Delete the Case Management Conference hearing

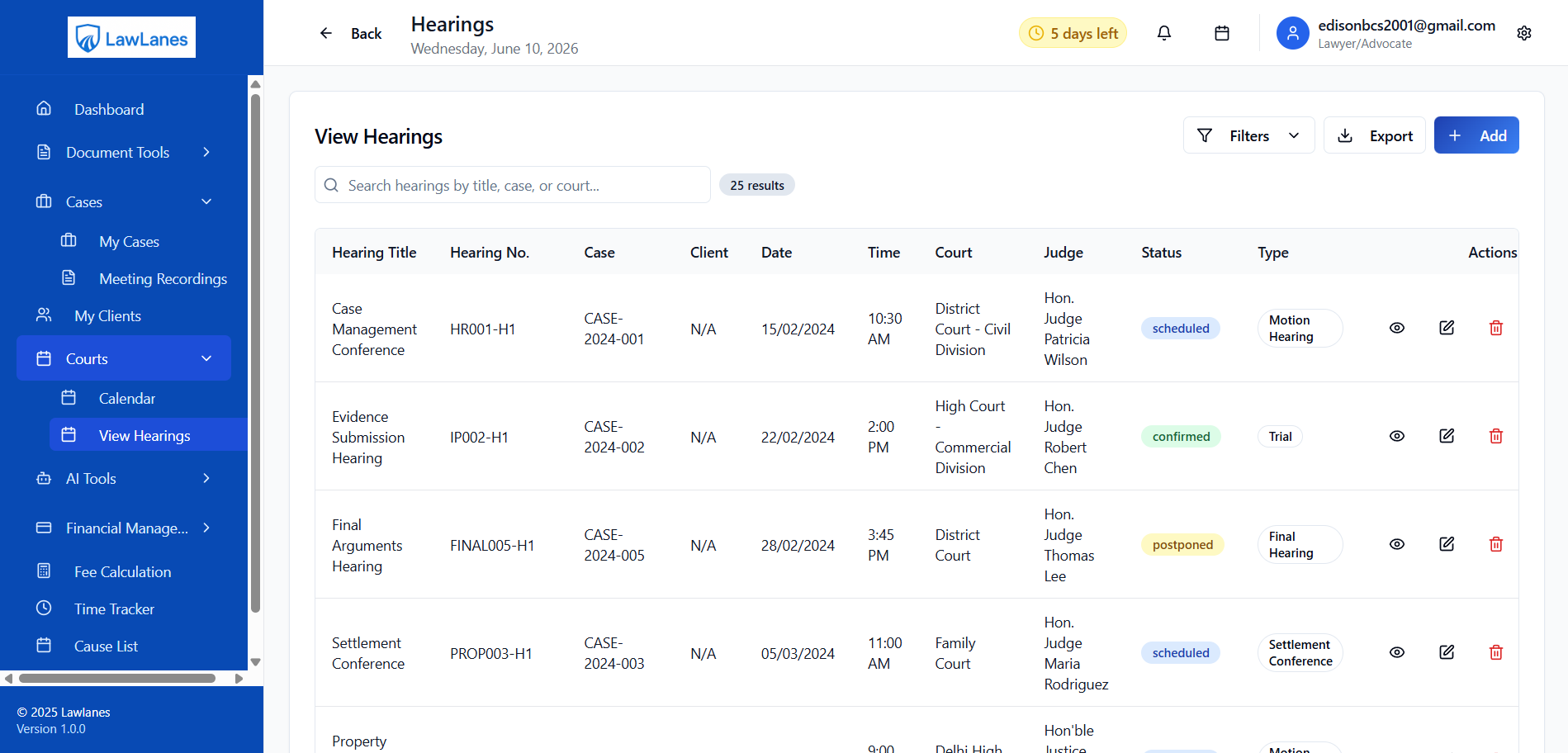[x=1496, y=328]
